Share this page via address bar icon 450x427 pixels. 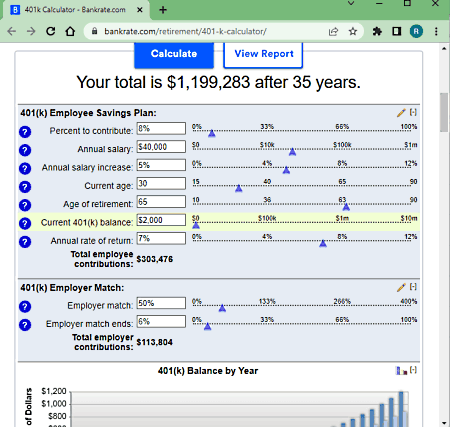[333, 31]
